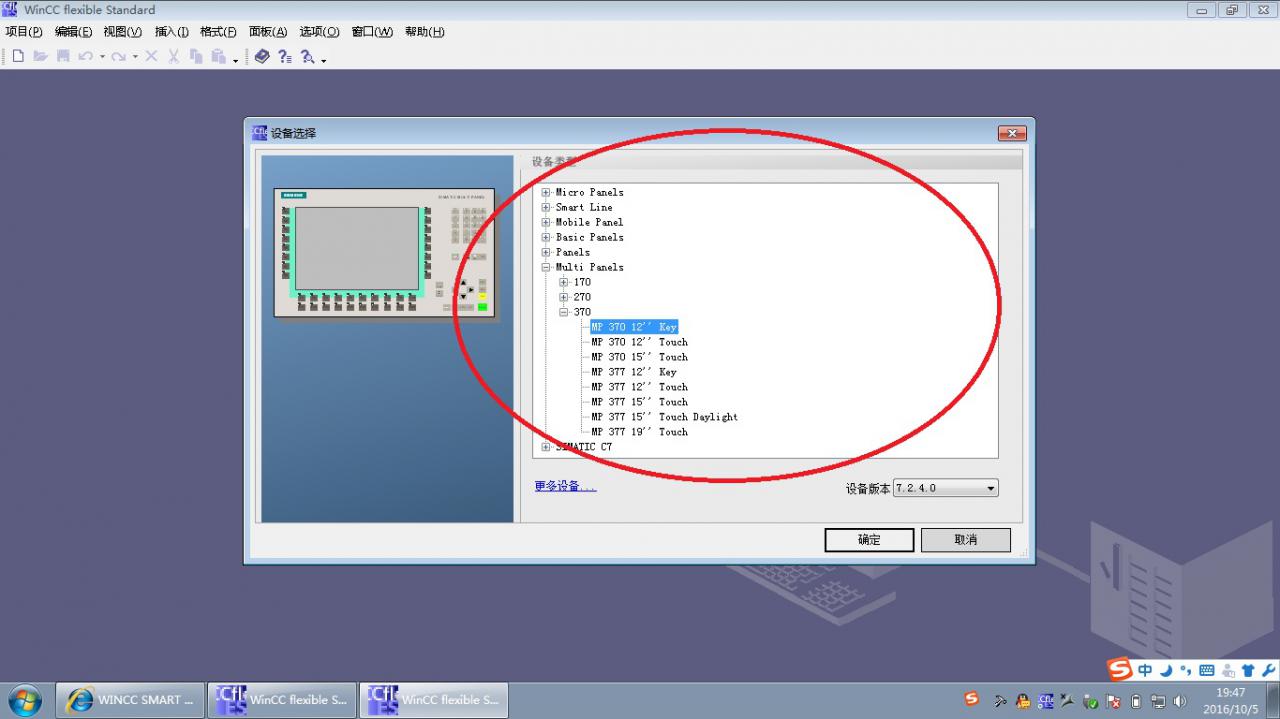
Task: Open the device version dropdown
Action: pos(990,488)
